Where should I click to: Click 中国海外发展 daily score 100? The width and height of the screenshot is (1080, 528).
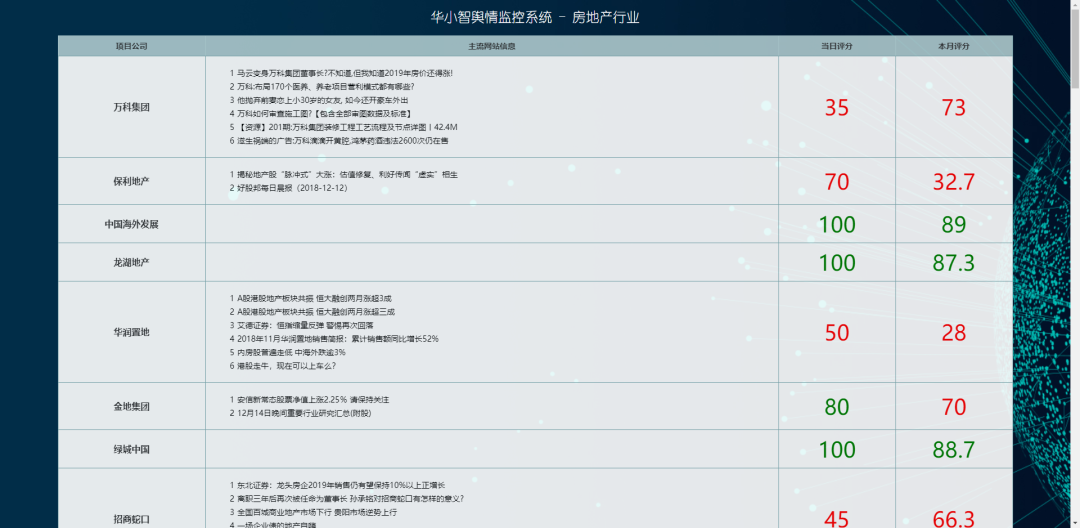(x=837, y=225)
